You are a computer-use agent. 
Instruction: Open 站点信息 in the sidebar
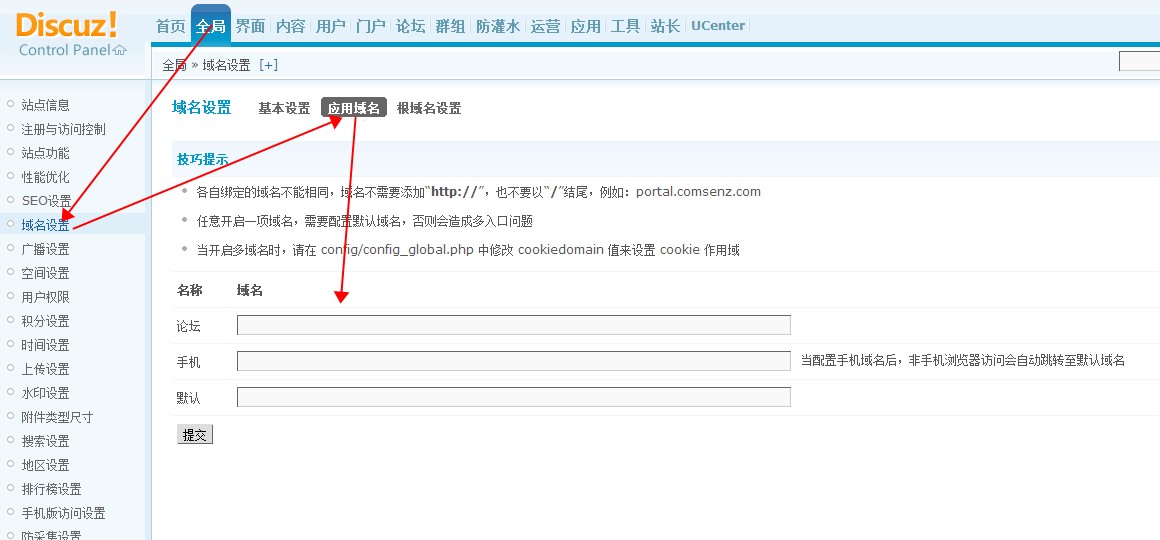[45, 105]
